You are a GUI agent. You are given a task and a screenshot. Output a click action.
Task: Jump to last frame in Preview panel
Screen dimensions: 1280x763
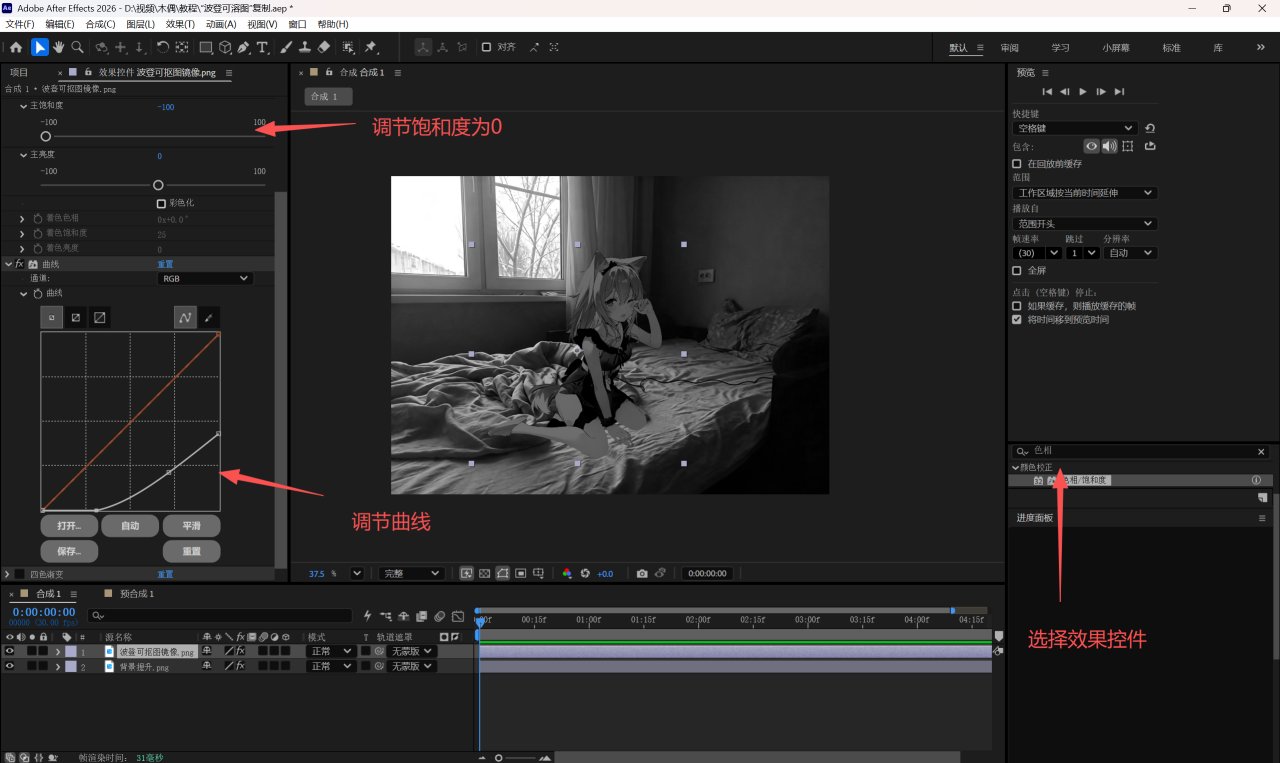point(1120,92)
